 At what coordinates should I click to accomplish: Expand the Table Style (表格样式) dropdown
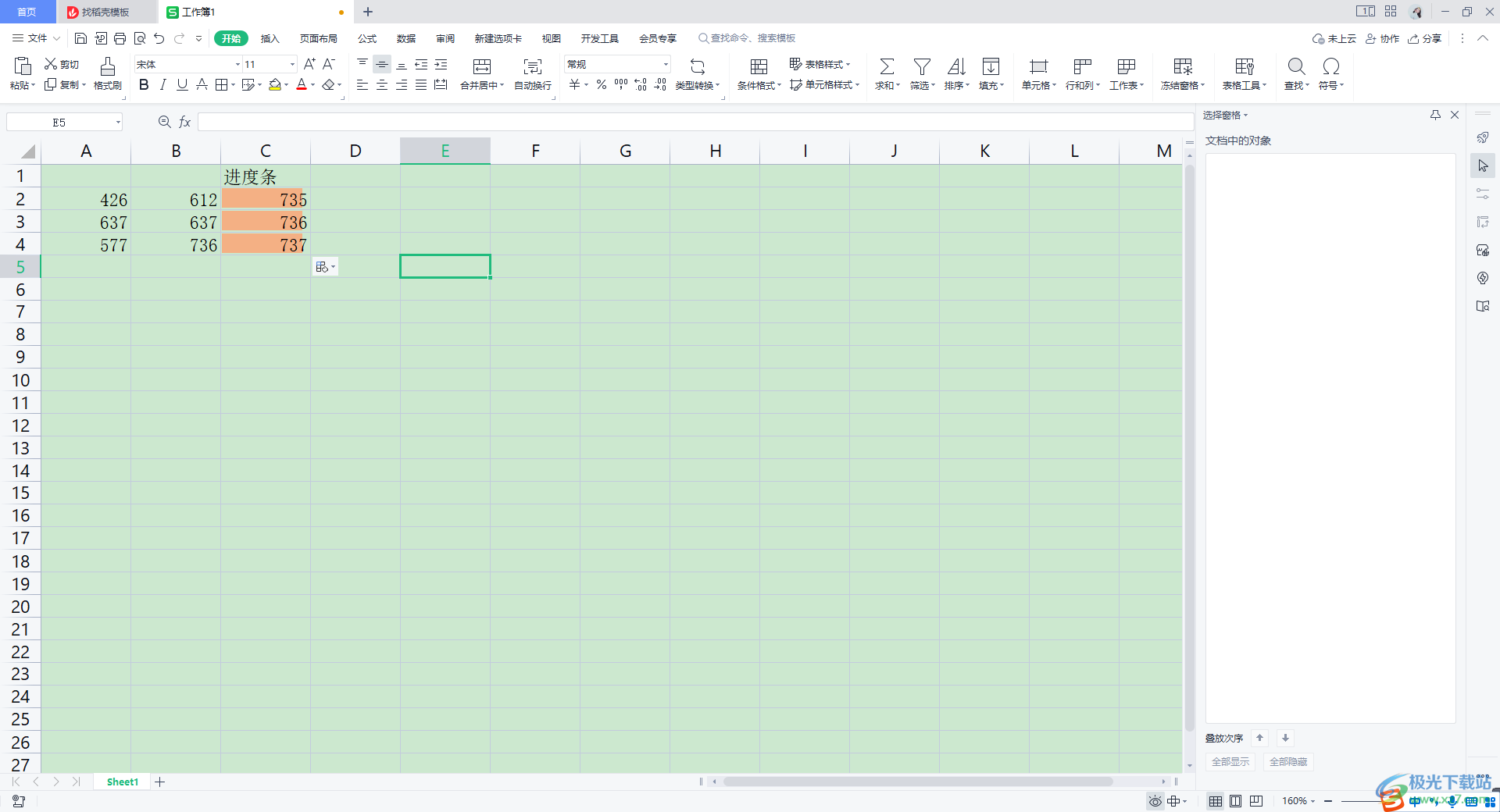point(848,65)
